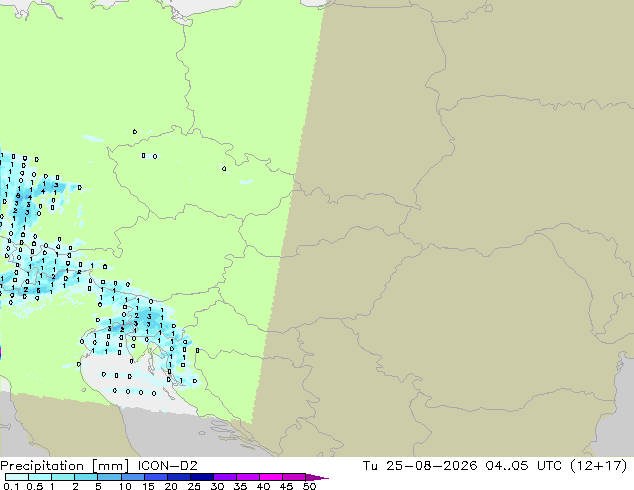Click the 40–45 mm magenta swatch
This screenshot has width=634, height=490.
click(x=271, y=477)
